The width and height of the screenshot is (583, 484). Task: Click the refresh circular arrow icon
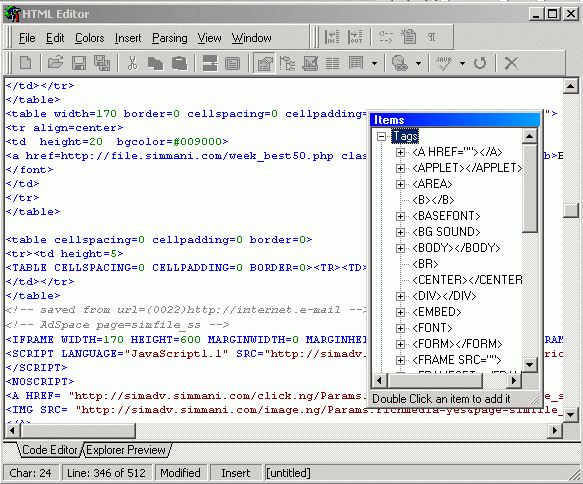click(480, 63)
